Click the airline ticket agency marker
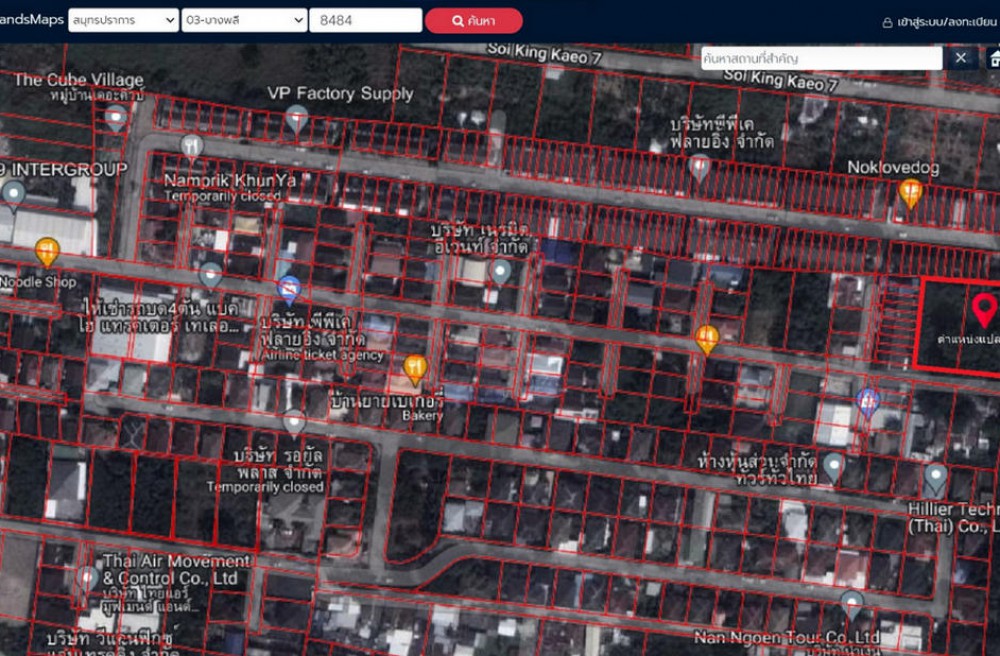This screenshot has height=656, width=1000. [x=289, y=290]
